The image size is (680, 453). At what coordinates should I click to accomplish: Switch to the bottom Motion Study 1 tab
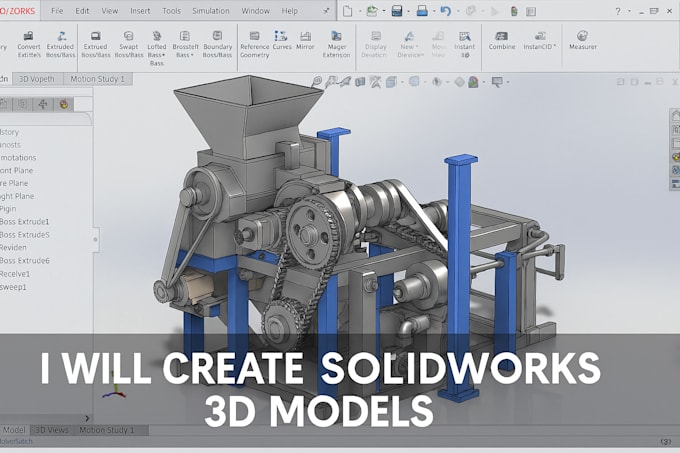(x=107, y=430)
